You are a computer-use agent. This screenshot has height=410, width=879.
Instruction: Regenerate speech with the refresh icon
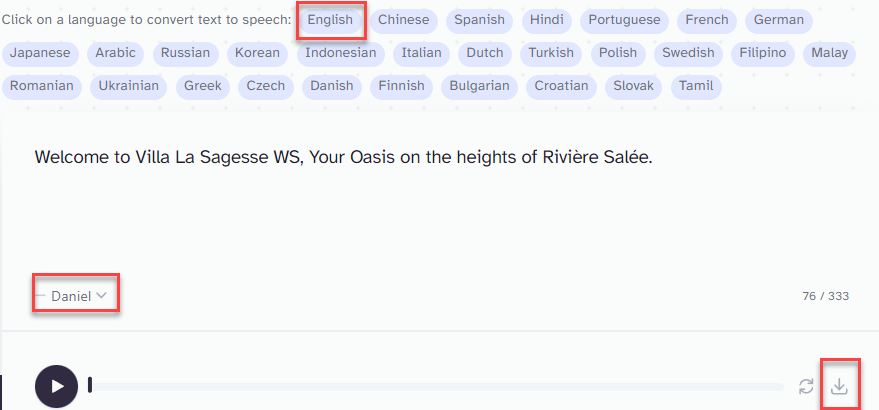coord(806,386)
